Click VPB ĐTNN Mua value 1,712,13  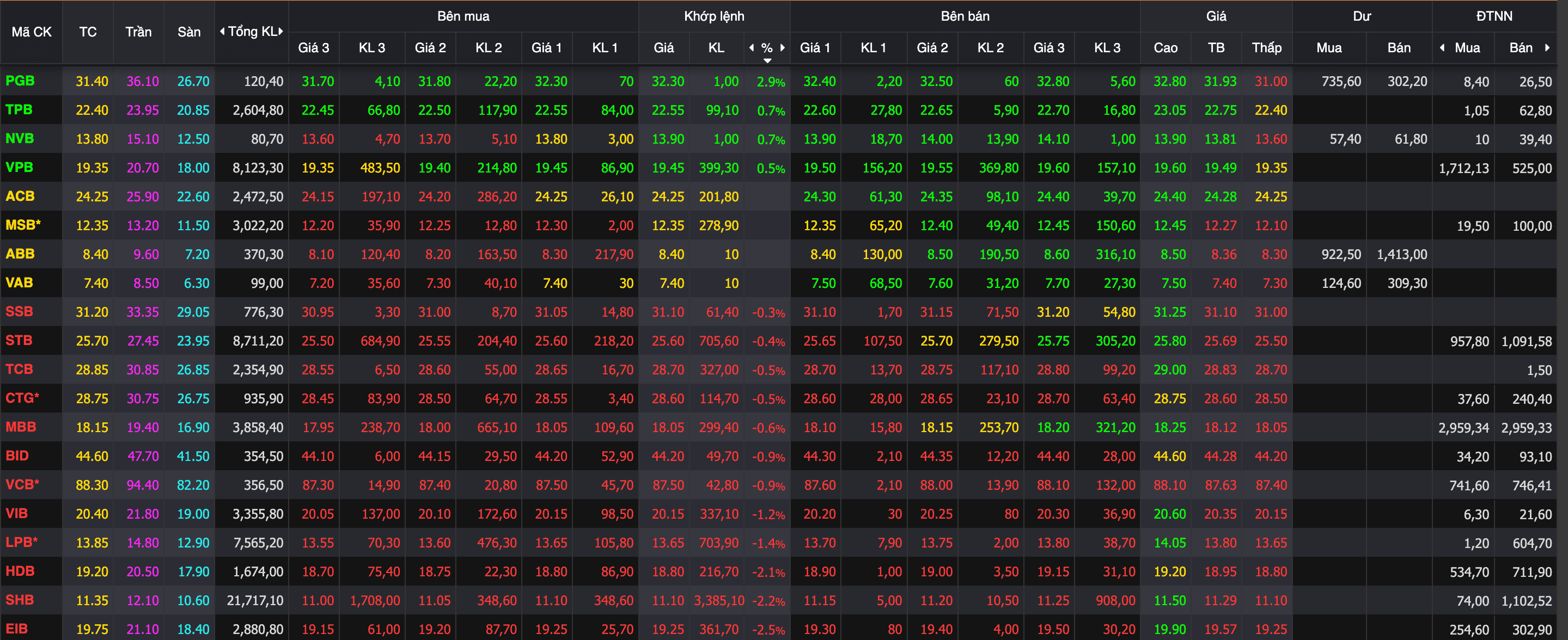[1464, 169]
